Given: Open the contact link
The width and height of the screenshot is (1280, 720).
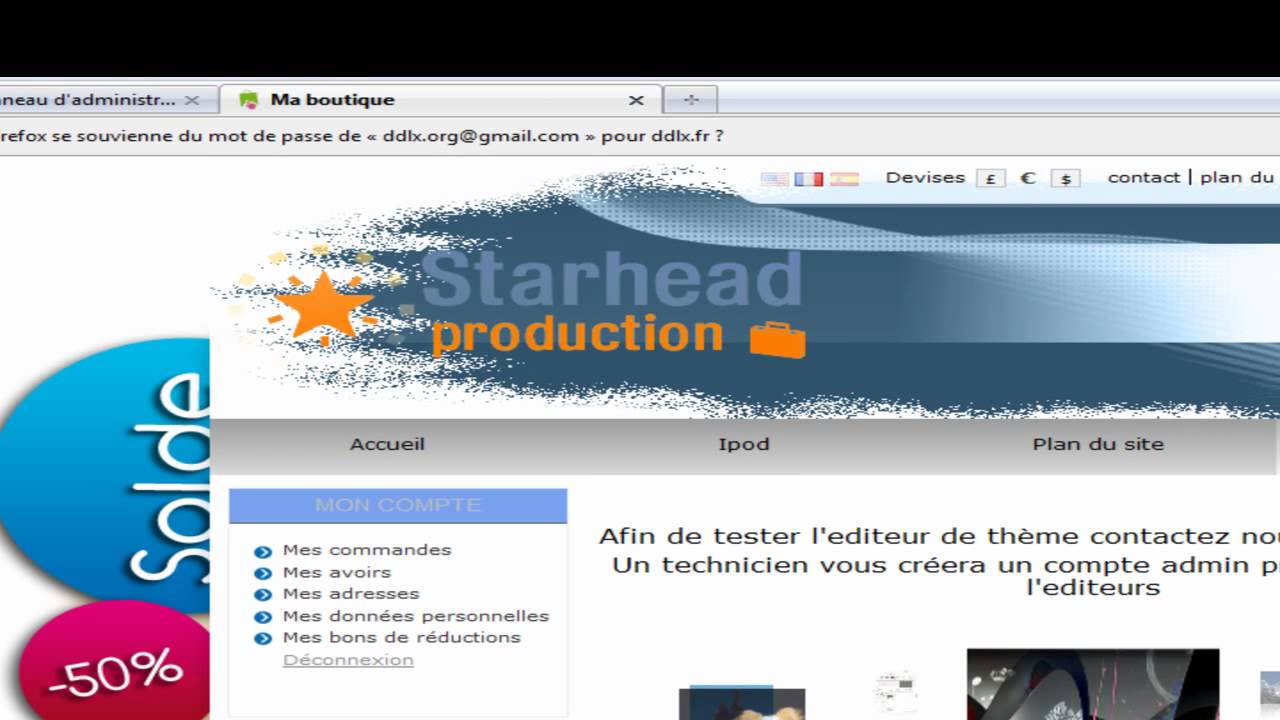Looking at the screenshot, I should pos(1144,177).
